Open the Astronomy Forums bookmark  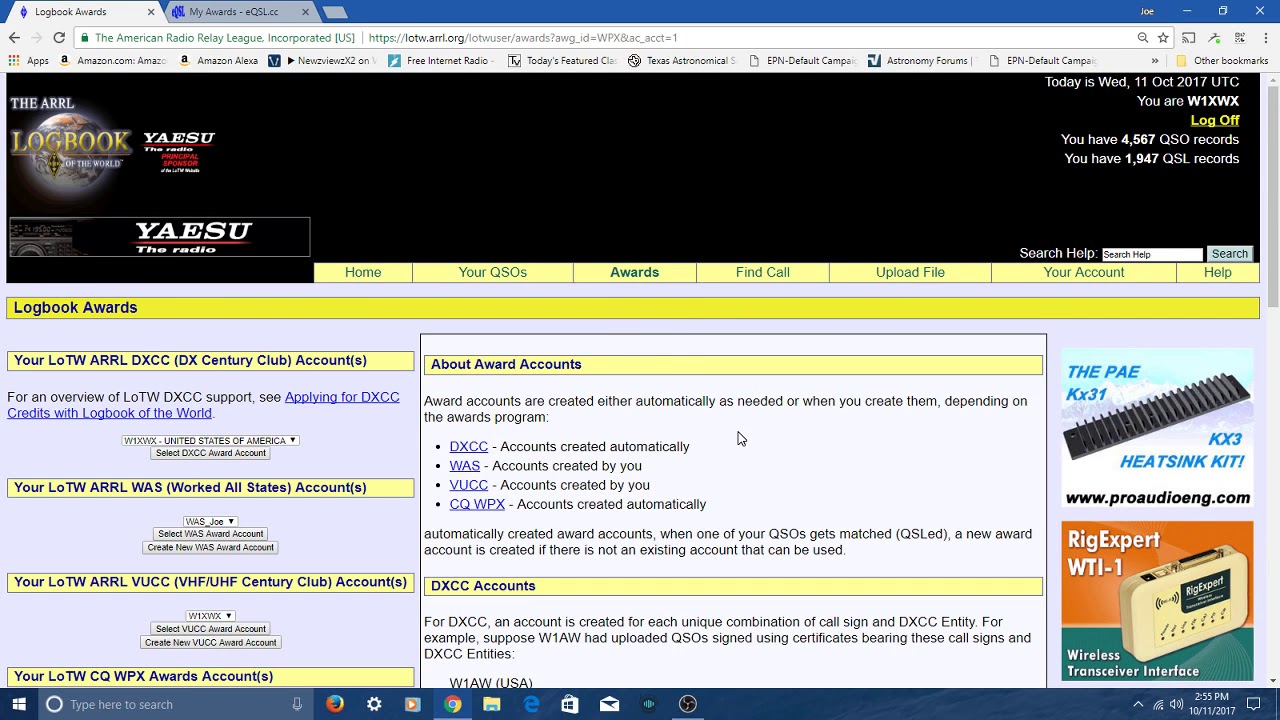coord(918,61)
